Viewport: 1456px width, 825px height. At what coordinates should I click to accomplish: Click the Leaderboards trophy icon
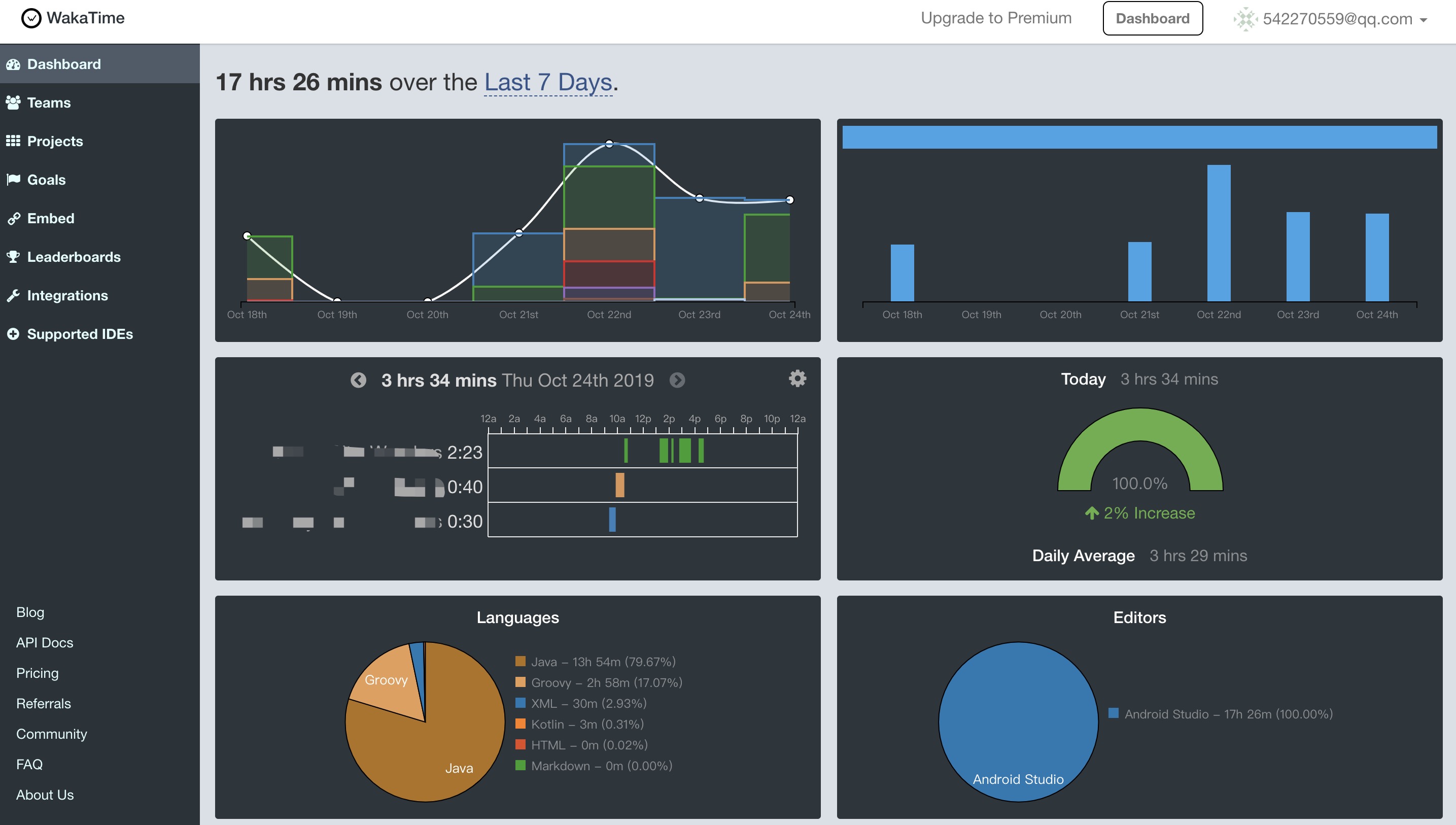click(13, 257)
